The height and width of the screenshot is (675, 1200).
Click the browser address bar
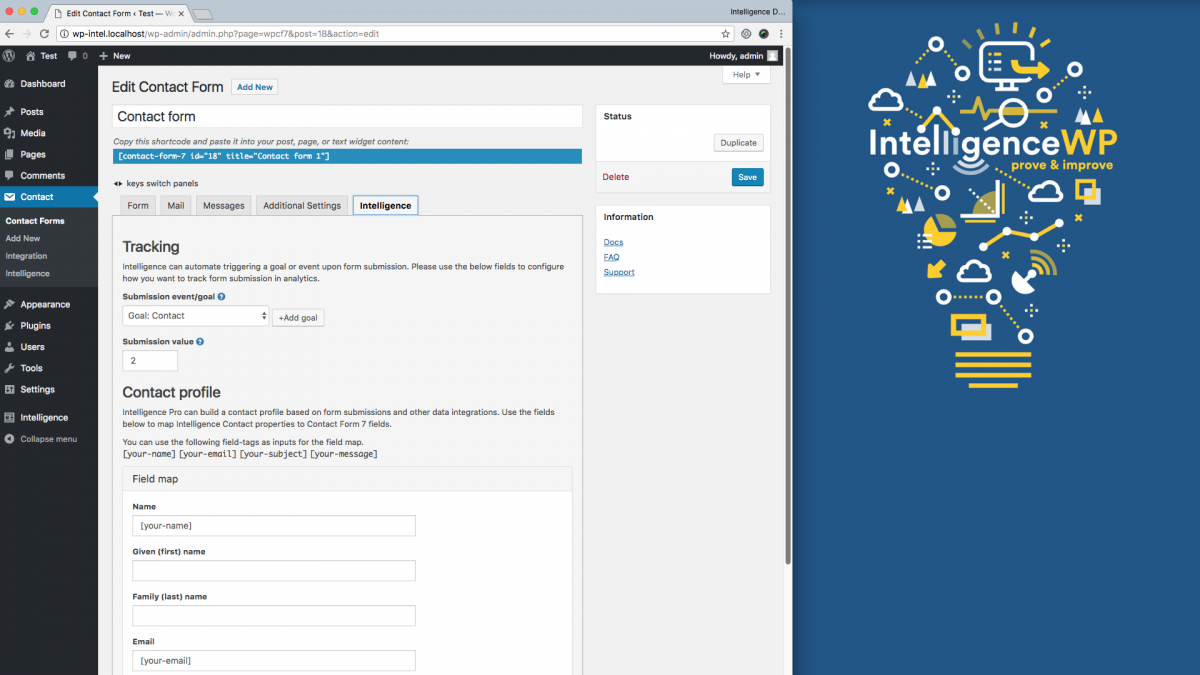pyautogui.click(x=395, y=33)
